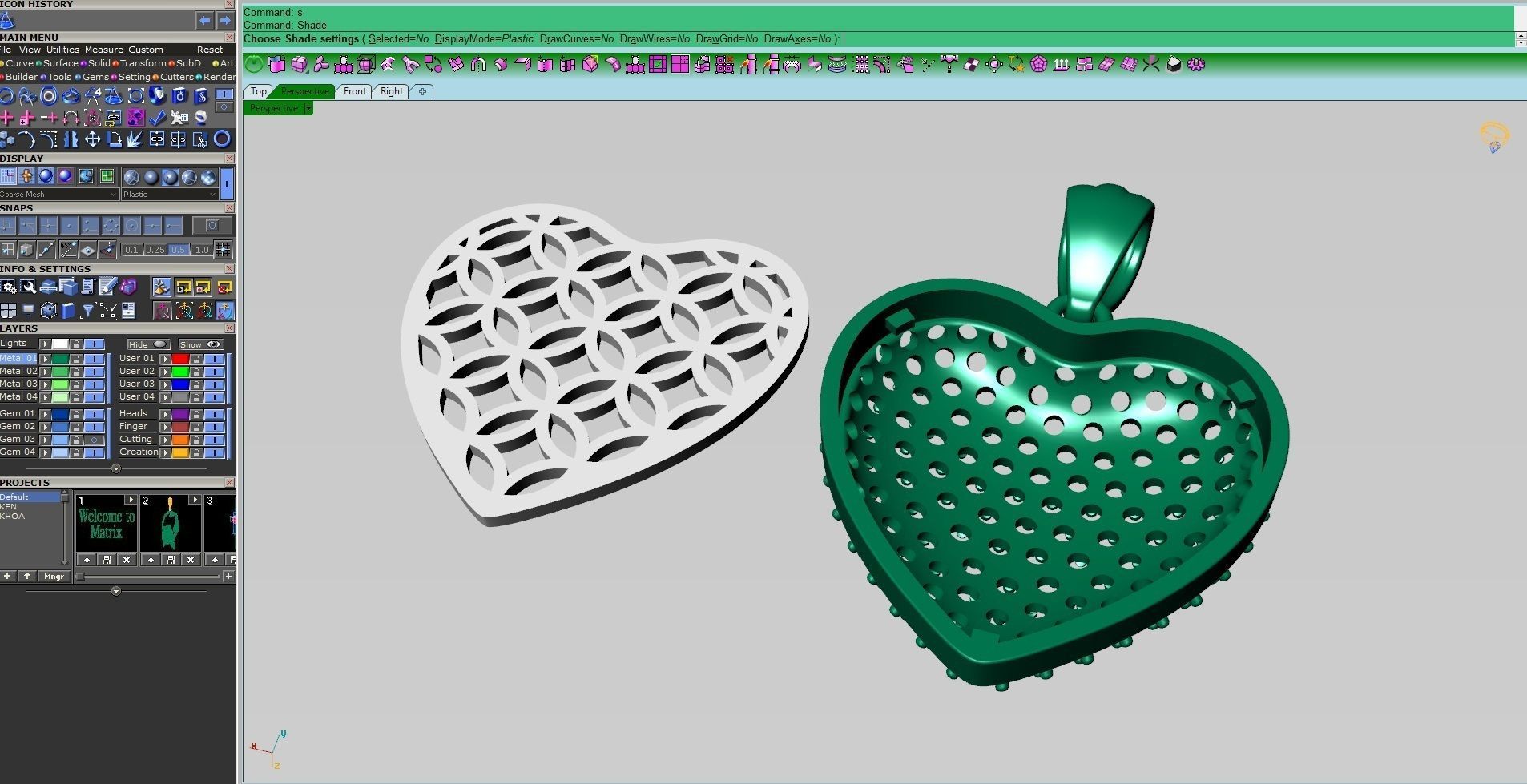Expand the arrow next to Finger layer
1527x784 pixels.
(x=165, y=427)
